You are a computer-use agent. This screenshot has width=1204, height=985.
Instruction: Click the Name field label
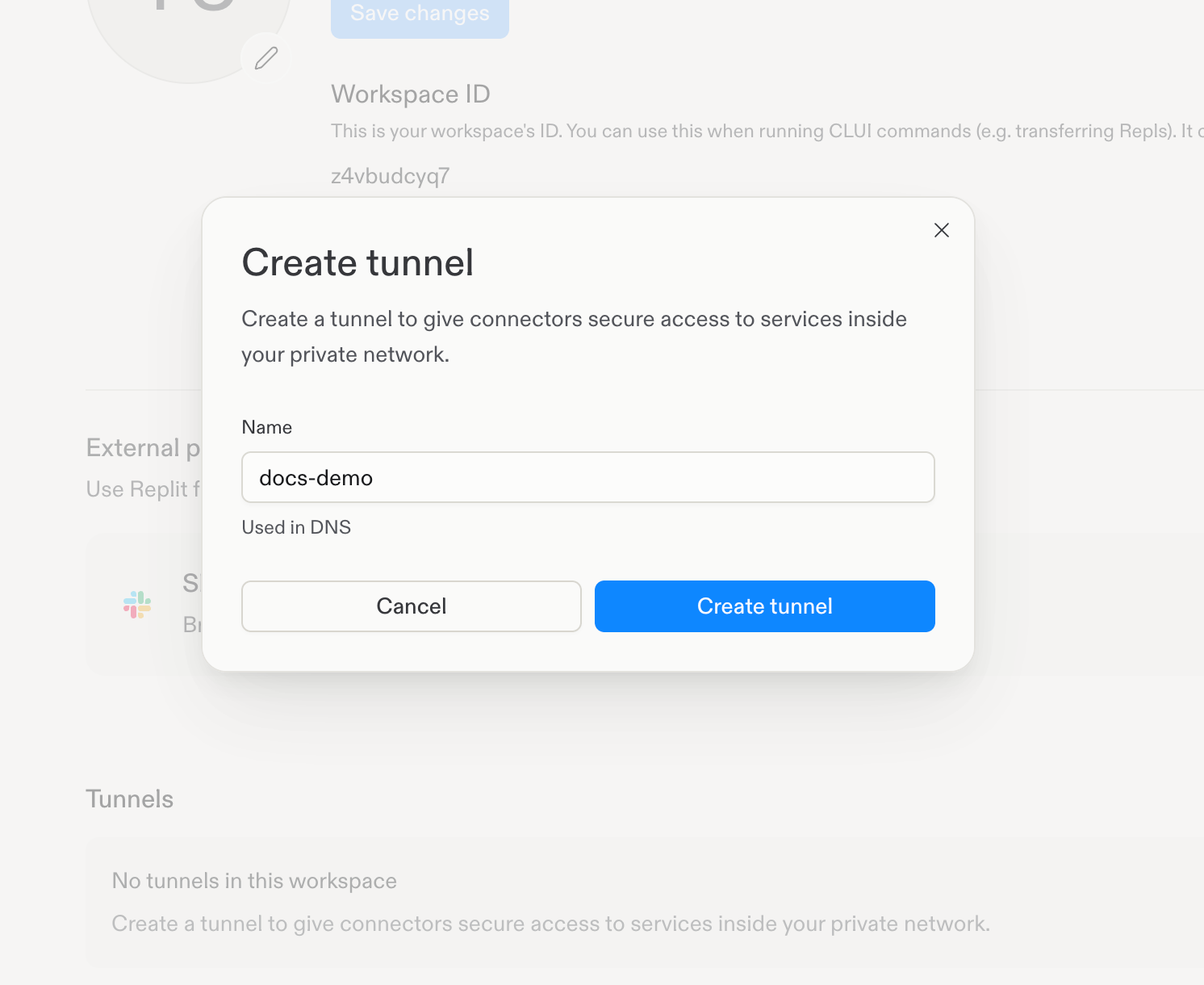point(267,427)
